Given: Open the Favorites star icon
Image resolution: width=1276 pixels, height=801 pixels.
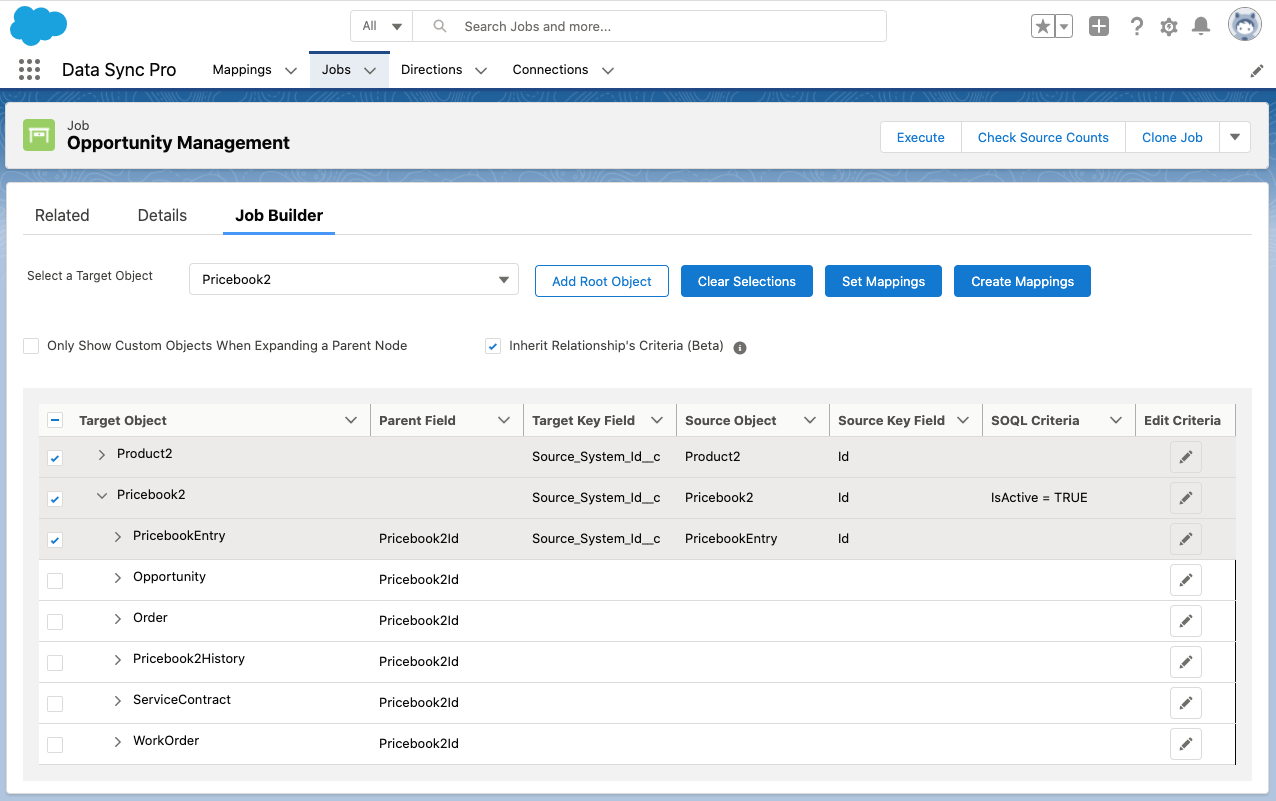Looking at the screenshot, I should pos(1043,27).
